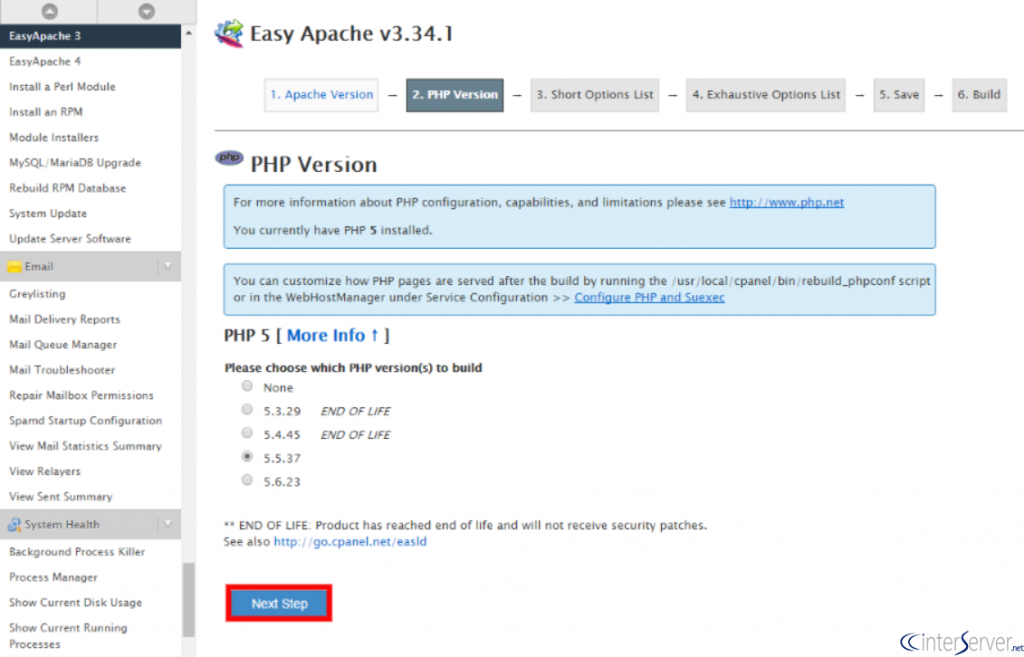
Task: Open the http://www.php.net link
Action: coord(786,202)
